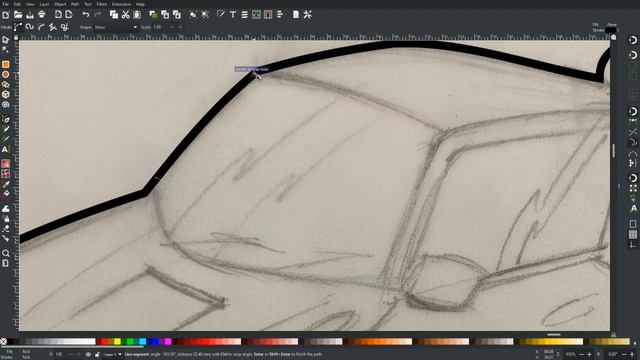Viewport: 640px width, 360px height.
Task: Click the Duplicate icon
Action: (x=153, y=15)
